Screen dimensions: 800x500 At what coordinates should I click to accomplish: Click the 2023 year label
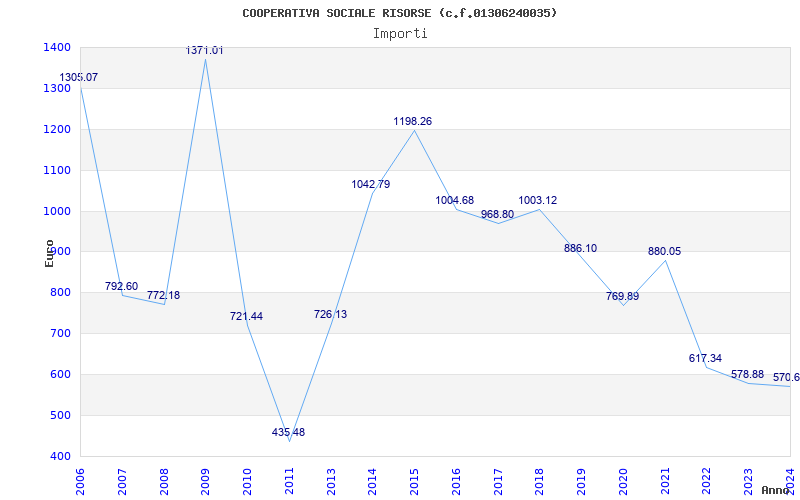[749, 482]
